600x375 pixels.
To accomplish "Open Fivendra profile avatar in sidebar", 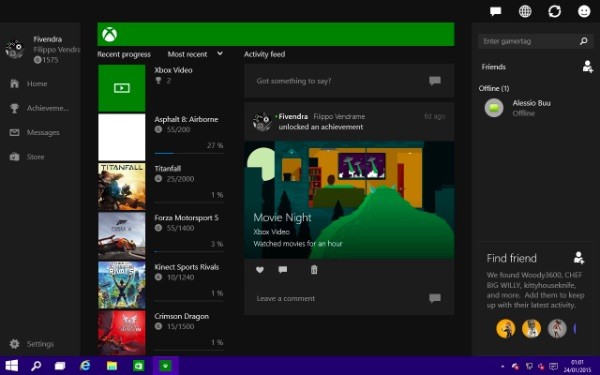I will (15, 49).
